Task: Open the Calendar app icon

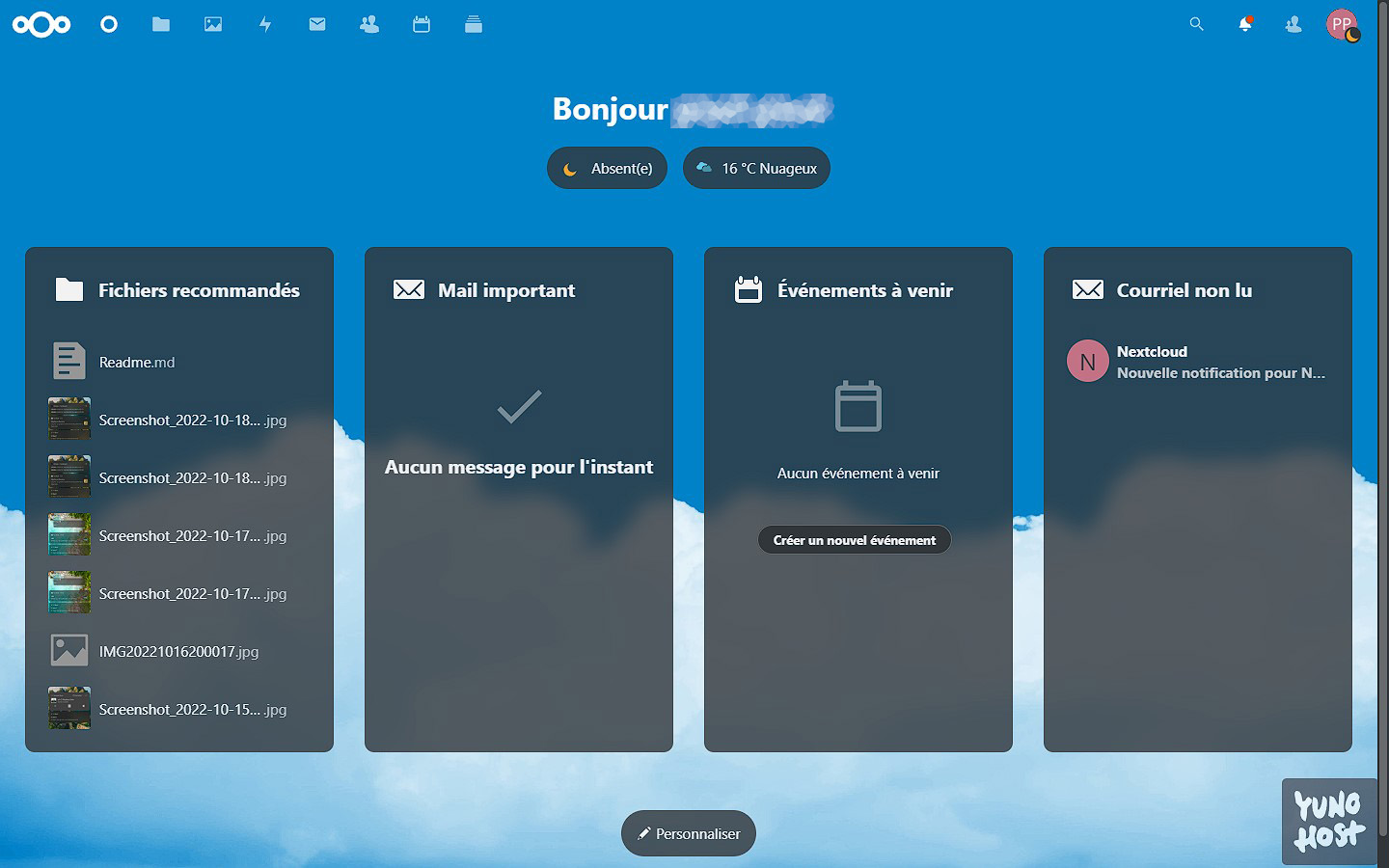Action: click(x=422, y=24)
